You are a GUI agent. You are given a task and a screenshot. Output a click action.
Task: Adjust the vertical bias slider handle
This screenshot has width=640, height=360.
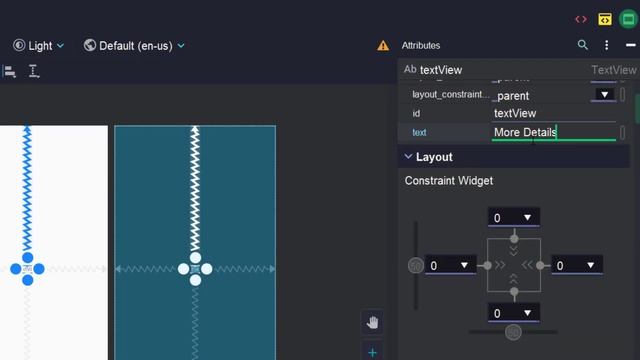pos(416,266)
